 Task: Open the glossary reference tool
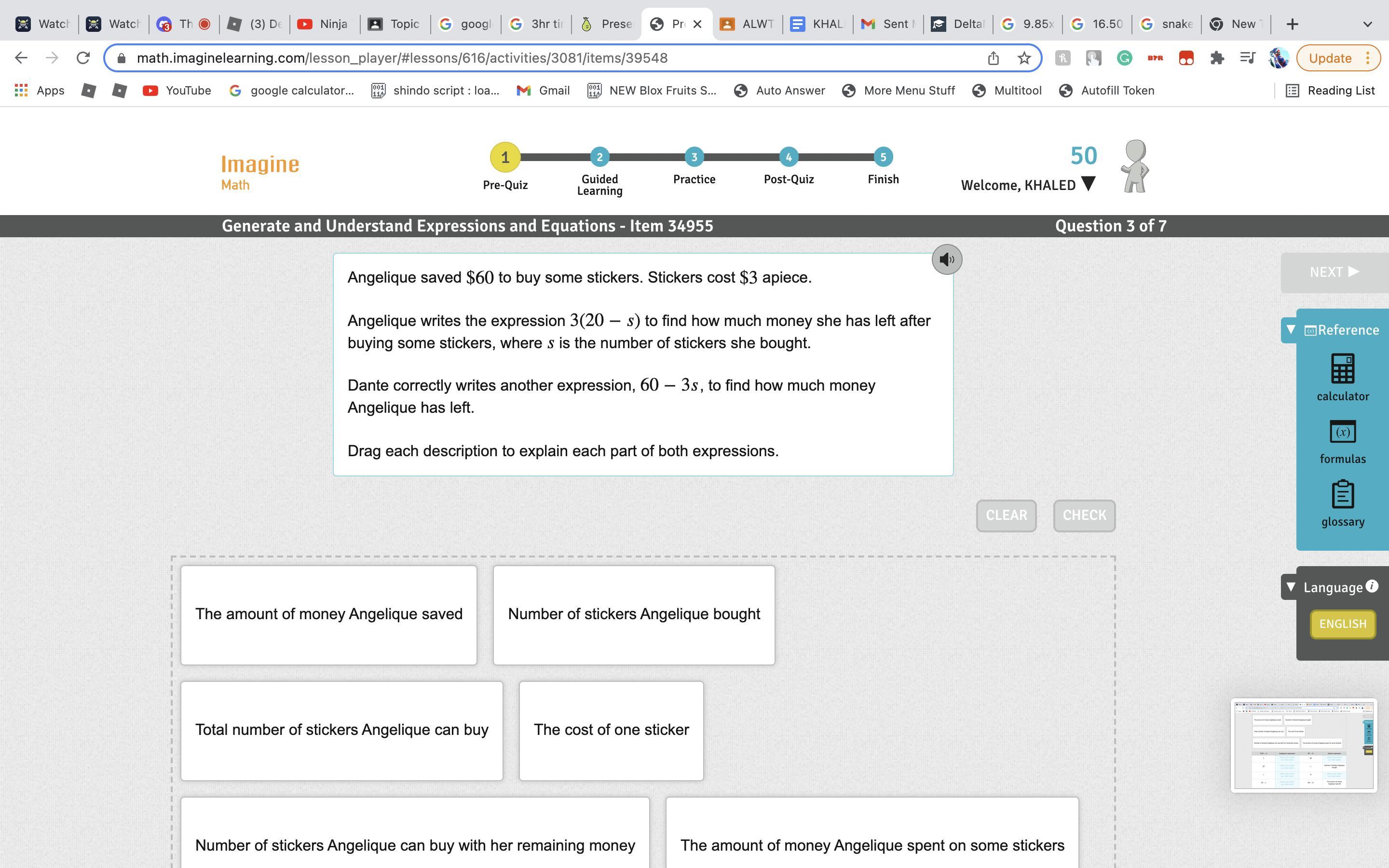(1342, 503)
